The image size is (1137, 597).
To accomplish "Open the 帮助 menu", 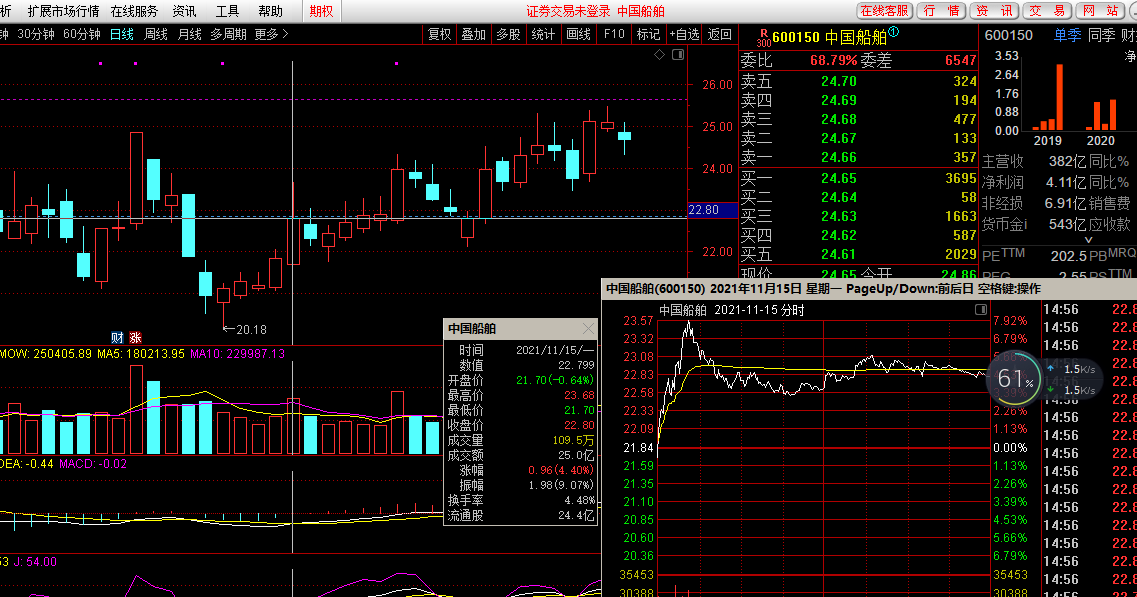I will coord(270,11).
